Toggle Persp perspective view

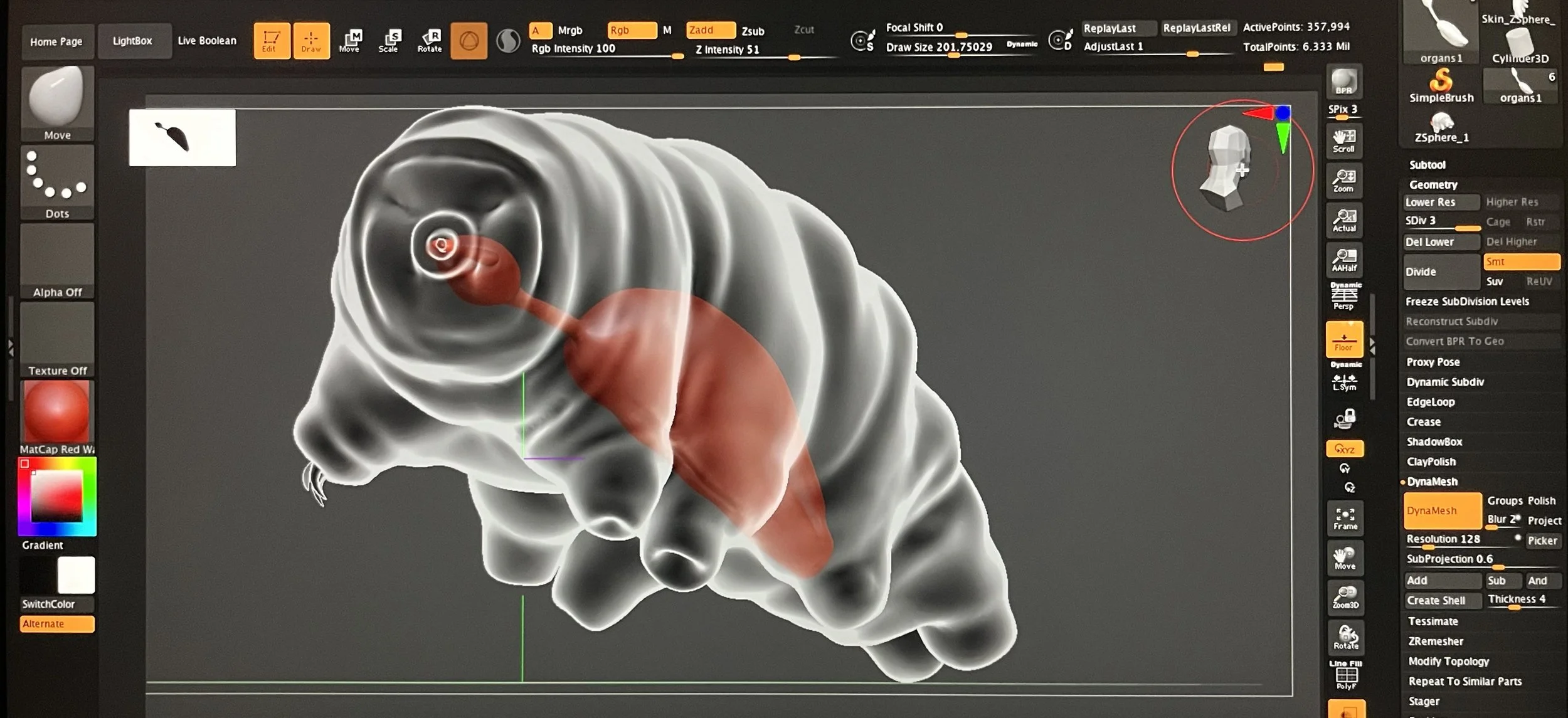[1343, 296]
